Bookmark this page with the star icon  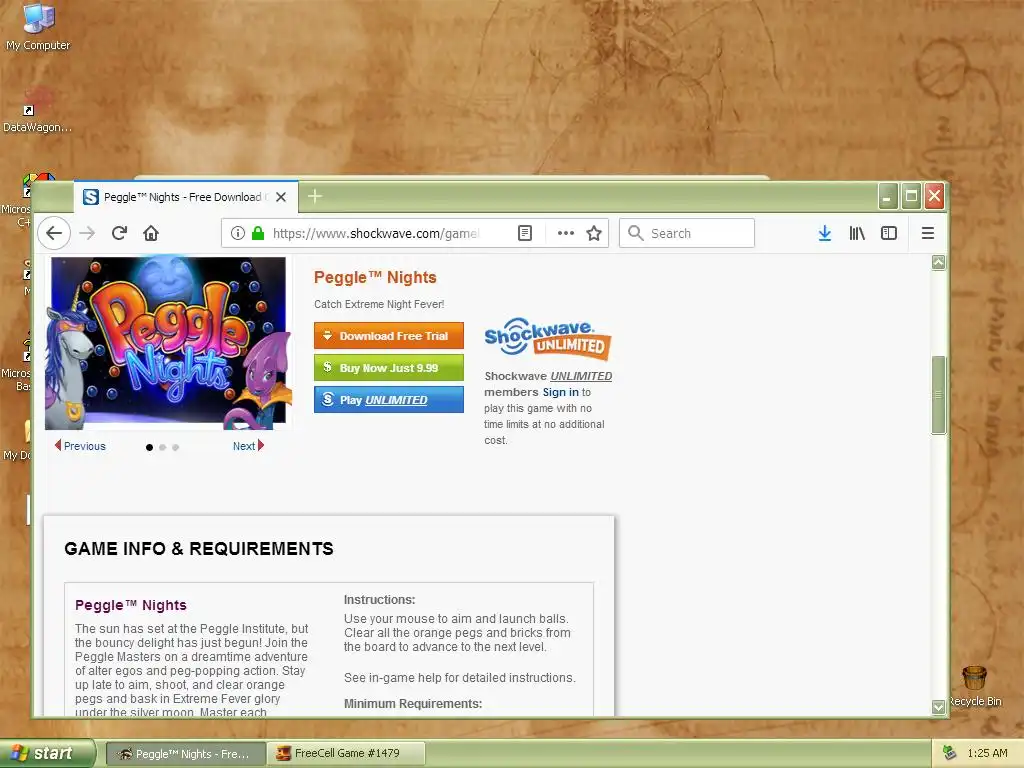pyautogui.click(x=594, y=233)
